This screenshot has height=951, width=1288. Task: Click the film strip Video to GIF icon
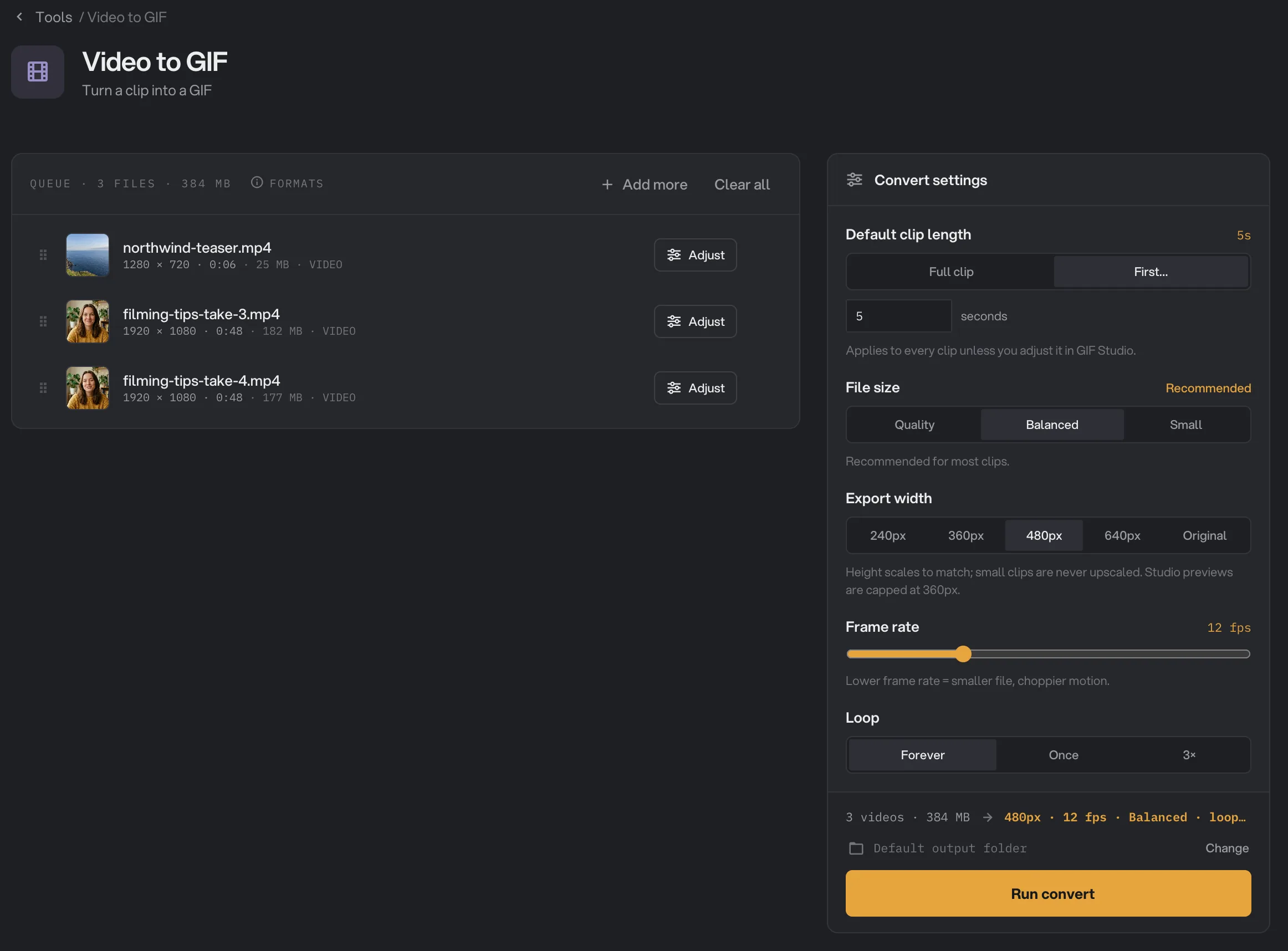pyautogui.click(x=38, y=72)
